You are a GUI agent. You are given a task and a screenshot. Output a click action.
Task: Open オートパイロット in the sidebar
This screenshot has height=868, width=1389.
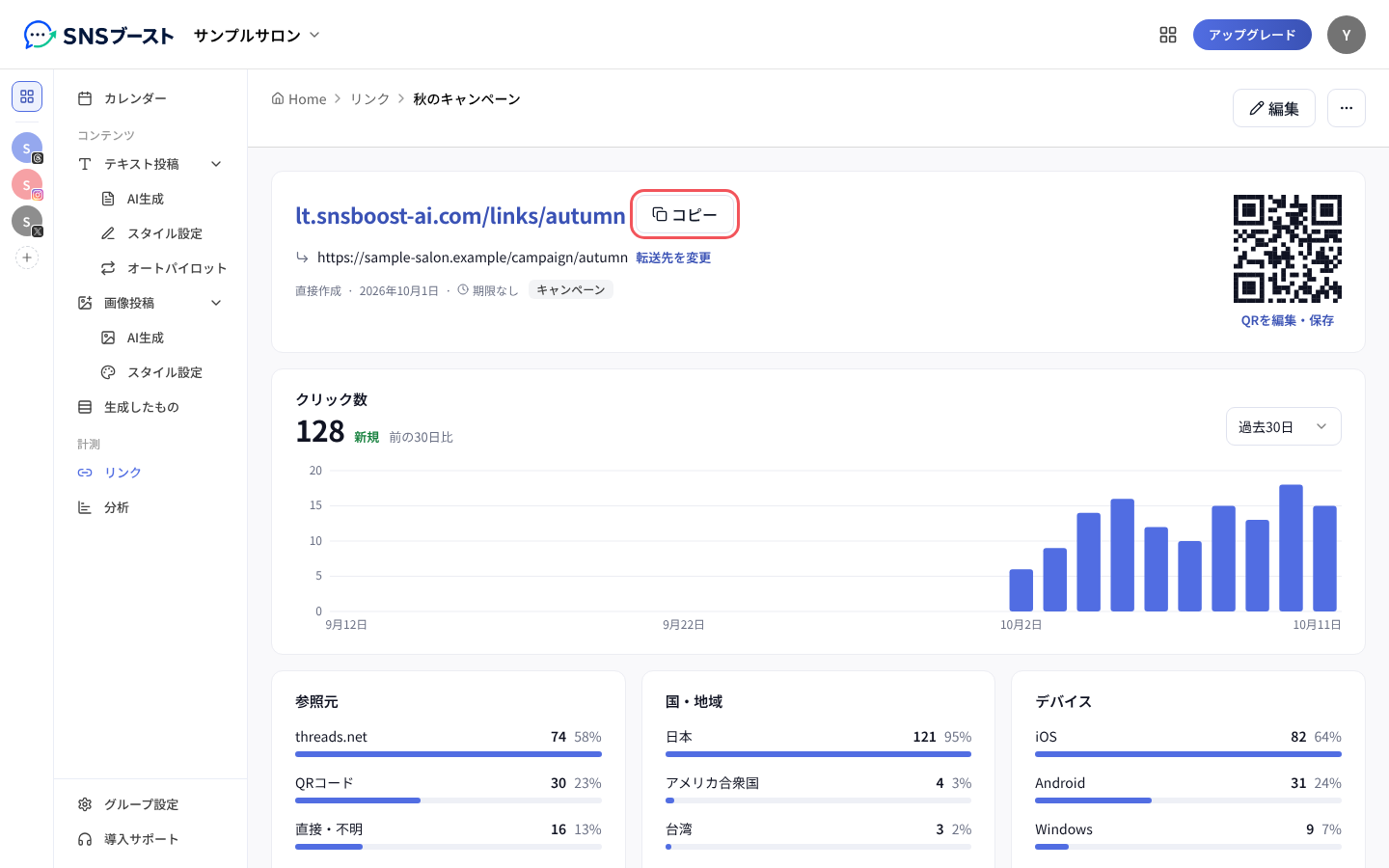162,268
